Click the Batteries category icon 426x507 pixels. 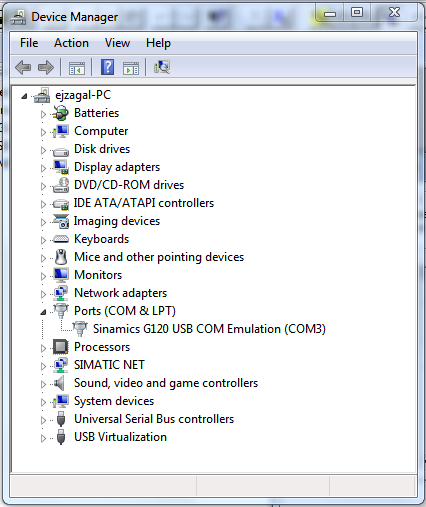61,113
